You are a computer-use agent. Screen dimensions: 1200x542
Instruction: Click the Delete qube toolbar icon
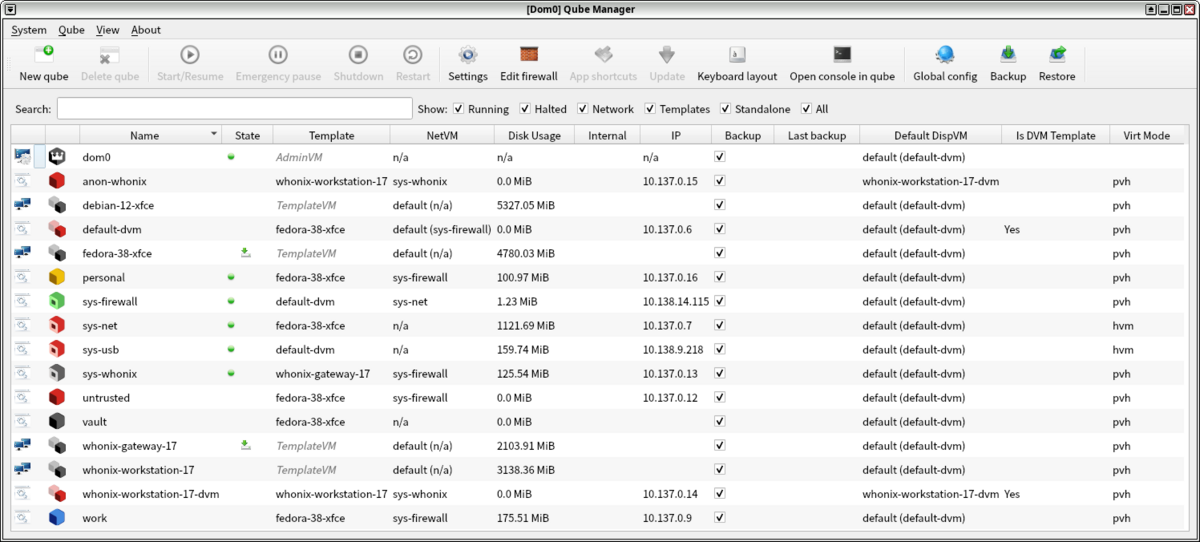[110, 55]
